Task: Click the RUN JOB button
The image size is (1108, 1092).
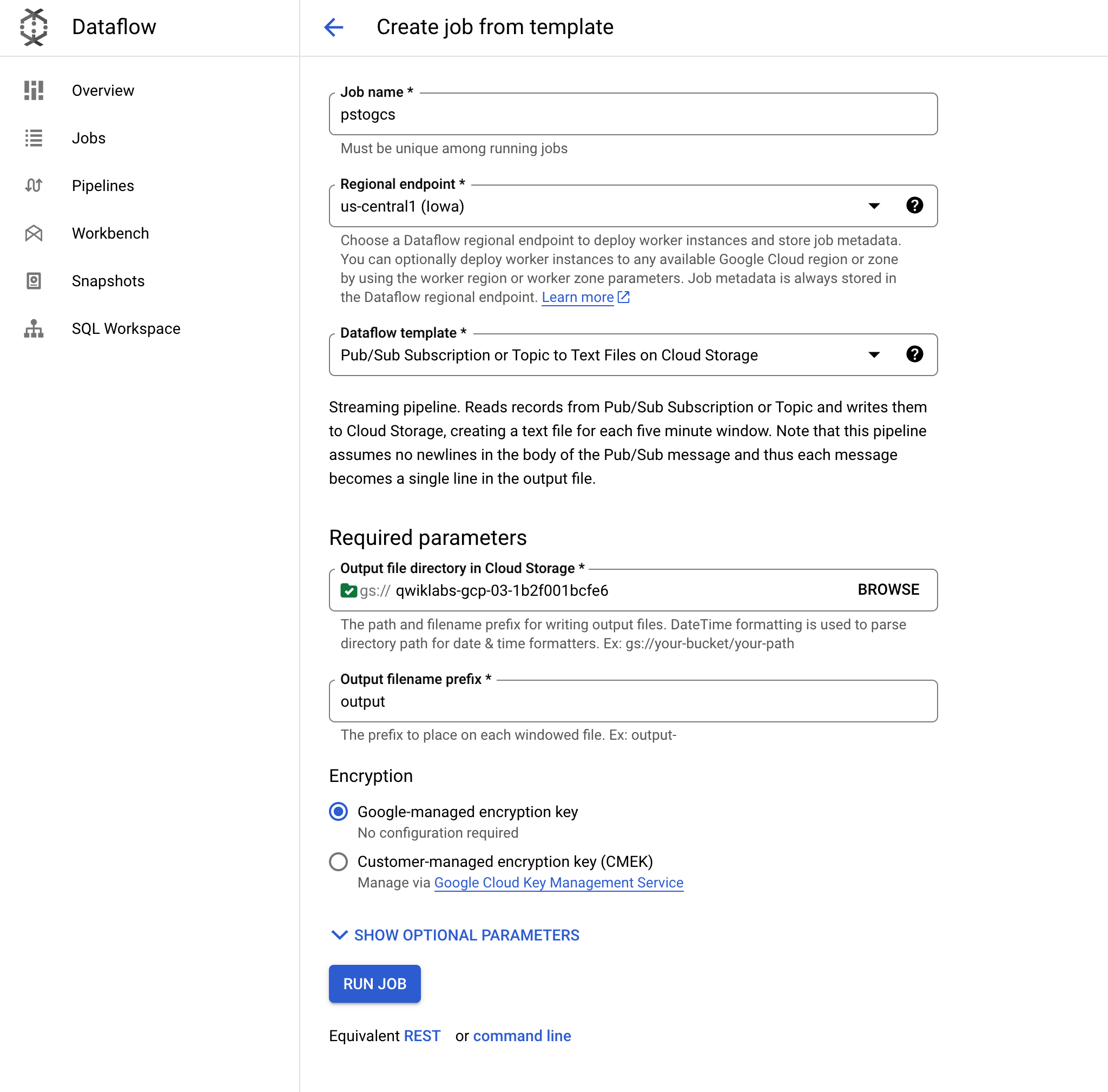Action: pos(374,984)
